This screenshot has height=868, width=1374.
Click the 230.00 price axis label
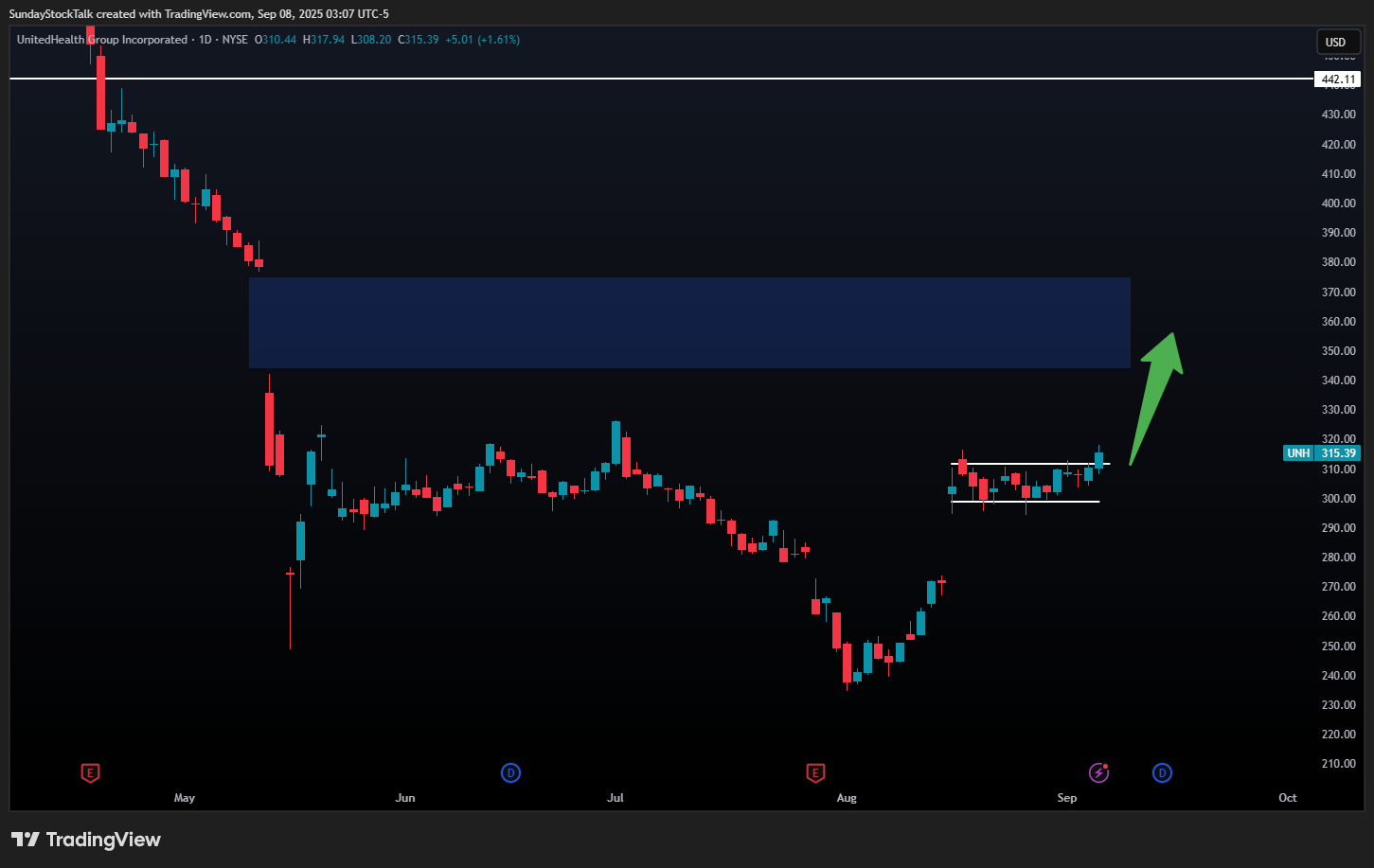(x=1338, y=705)
